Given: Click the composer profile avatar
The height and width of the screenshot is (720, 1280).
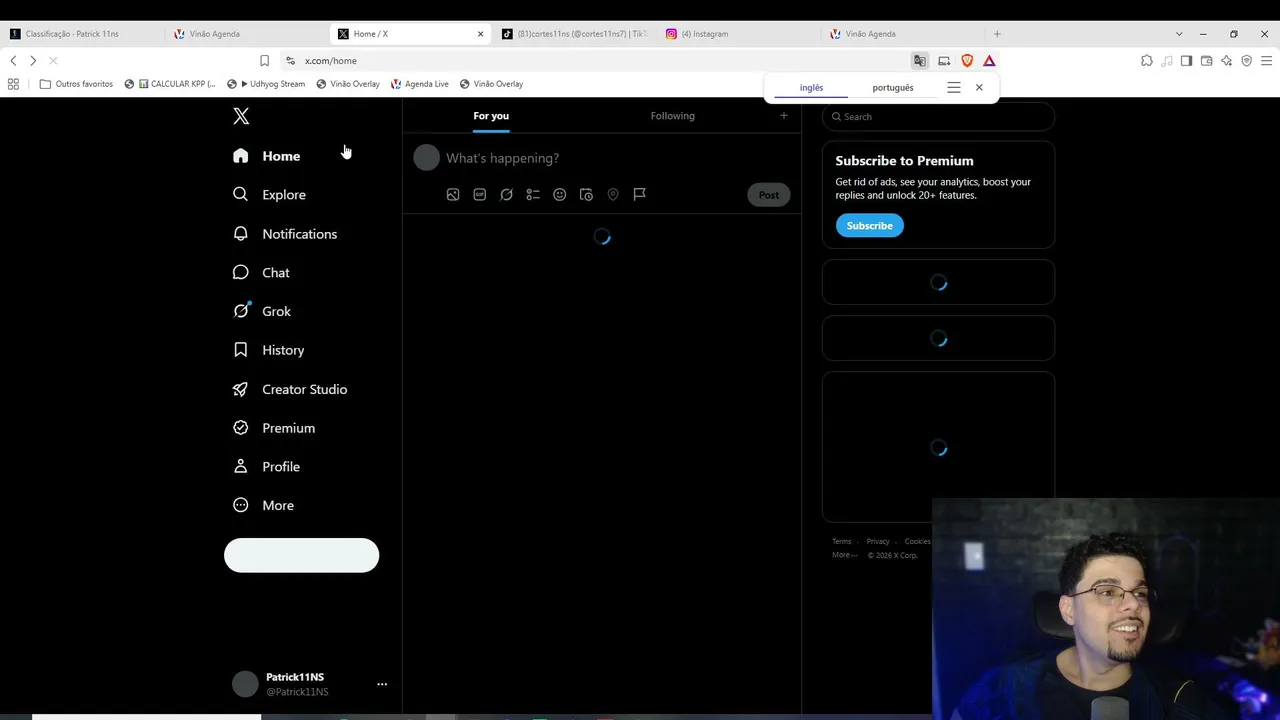Looking at the screenshot, I should [x=426, y=157].
